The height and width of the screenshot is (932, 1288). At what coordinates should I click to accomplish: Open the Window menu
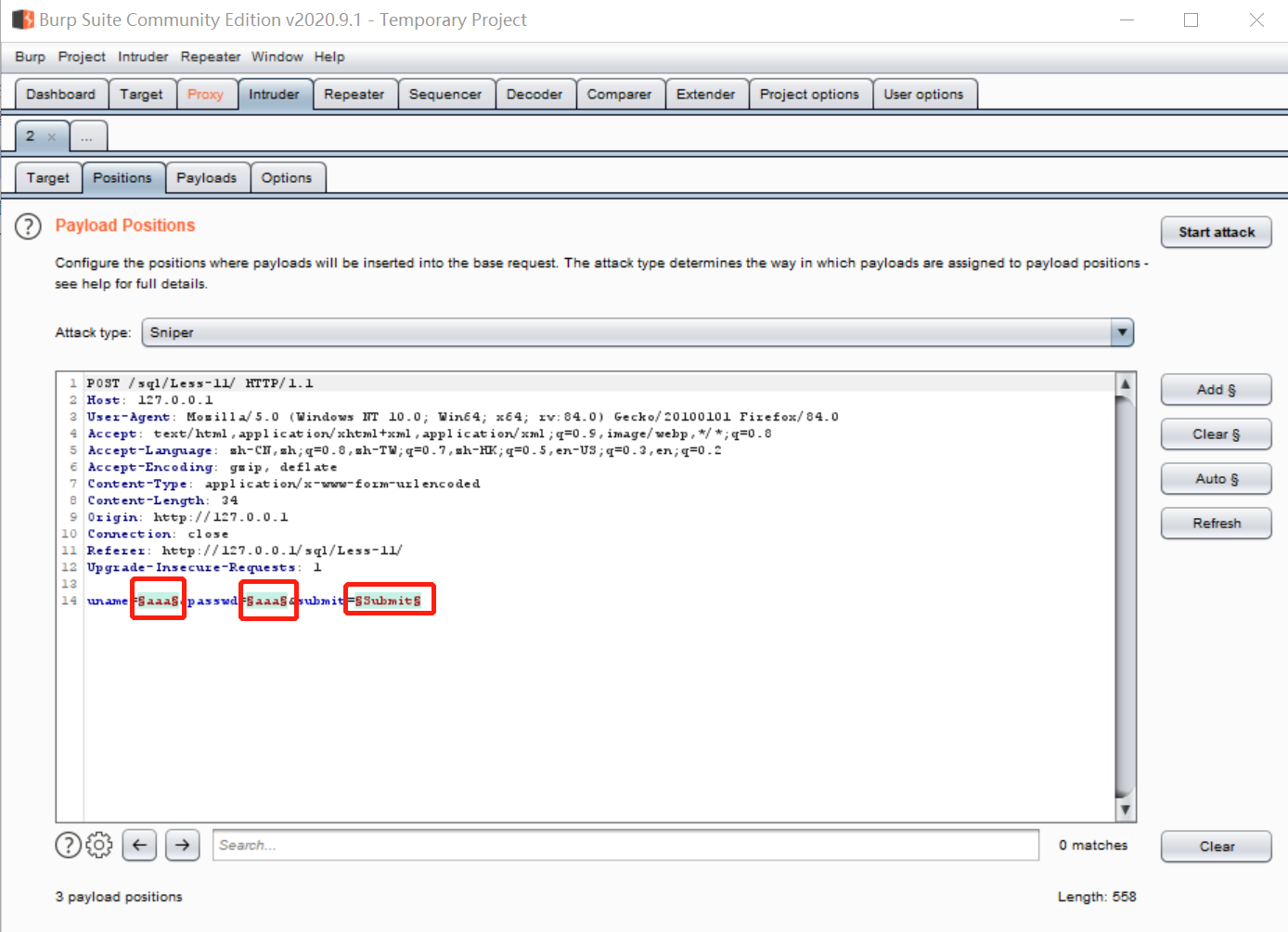click(277, 57)
